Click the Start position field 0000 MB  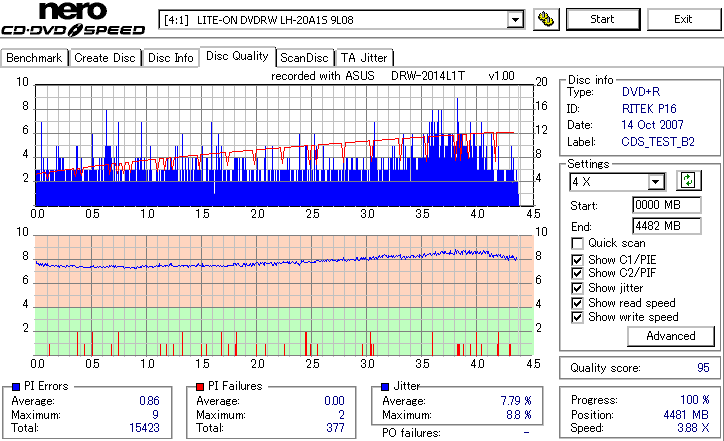tap(667, 205)
